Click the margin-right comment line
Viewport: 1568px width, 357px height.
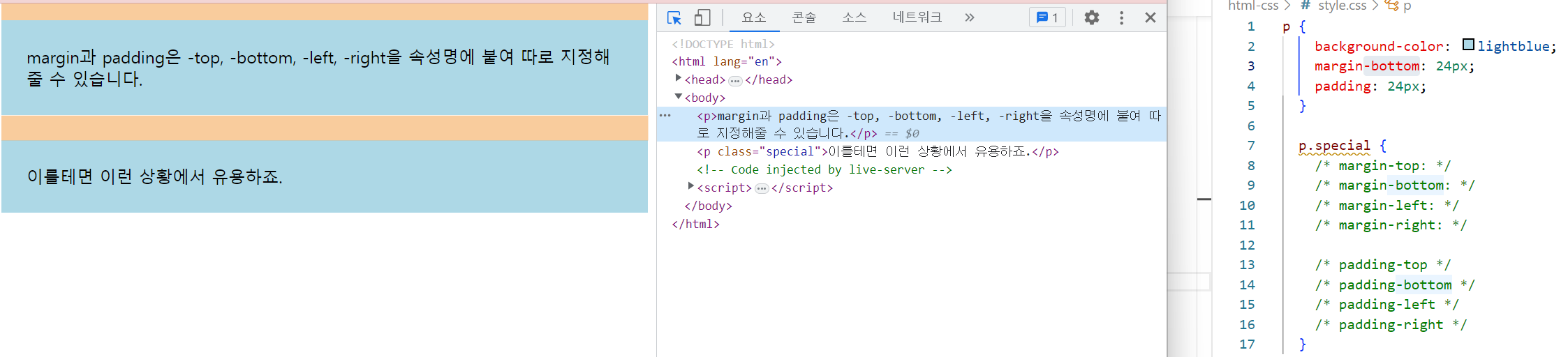coord(1391,225)
